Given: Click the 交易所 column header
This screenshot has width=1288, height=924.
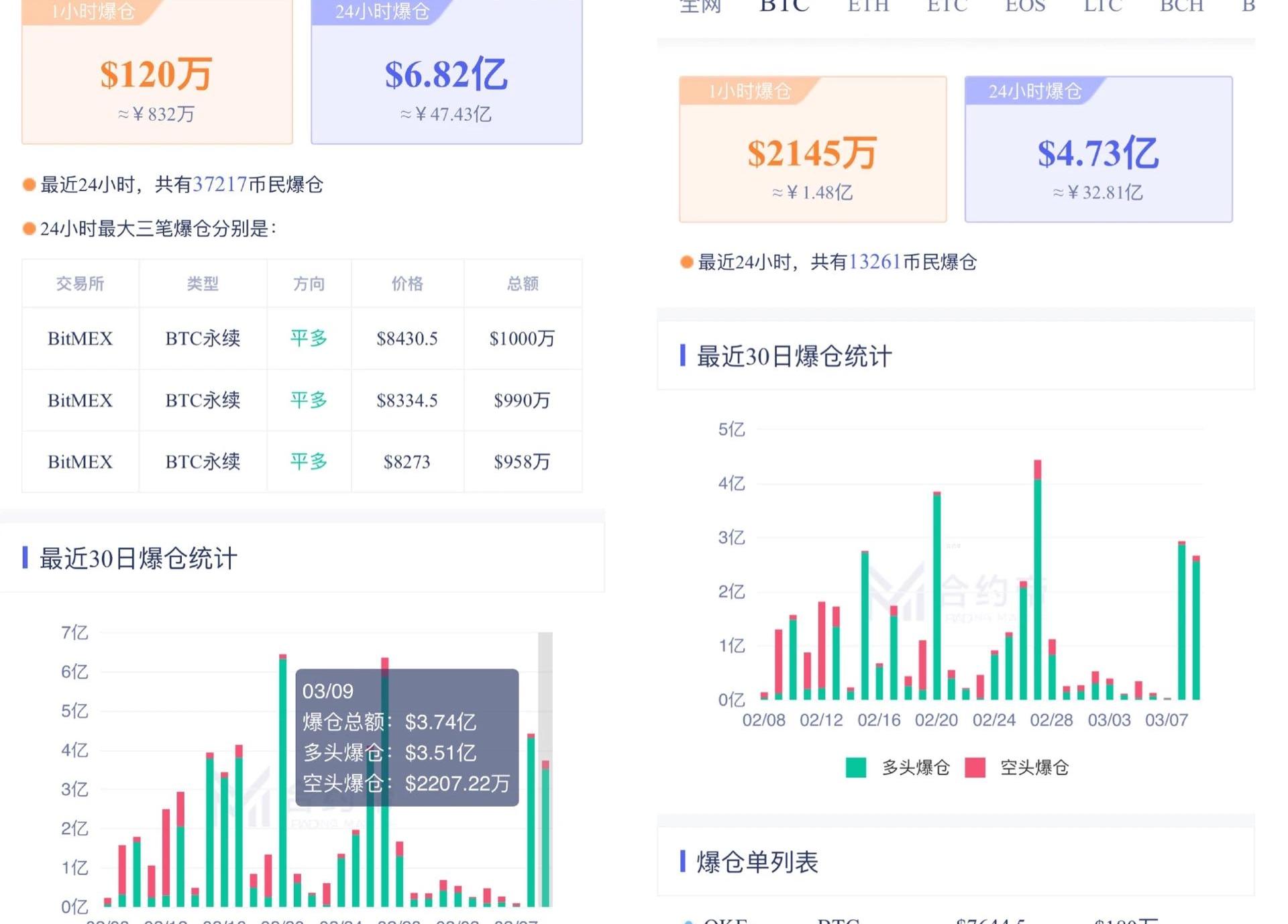Looking at the screenshot, I should point(80,284).
